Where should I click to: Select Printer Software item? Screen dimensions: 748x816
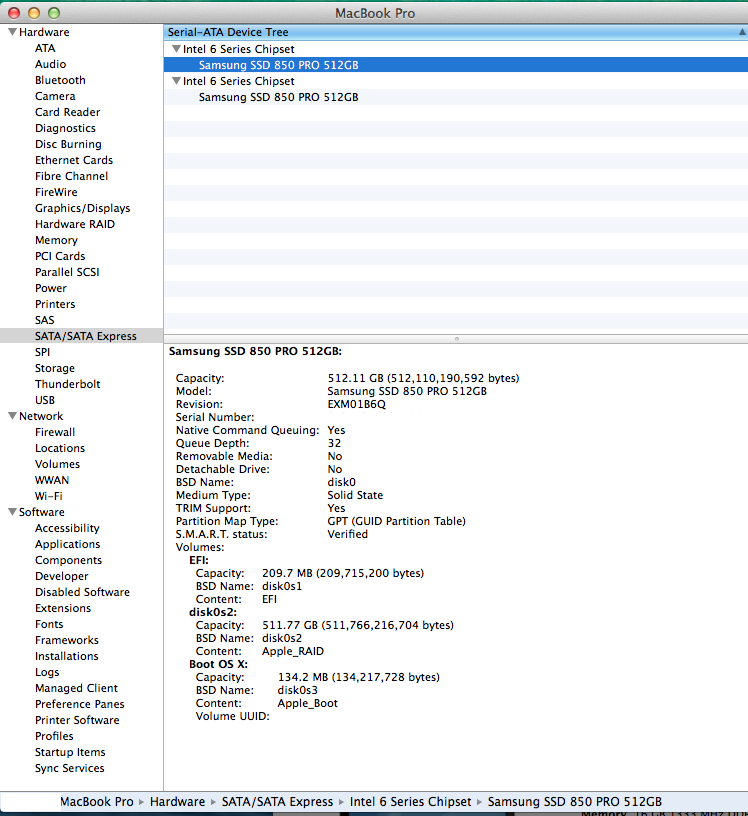pos(77,720)
